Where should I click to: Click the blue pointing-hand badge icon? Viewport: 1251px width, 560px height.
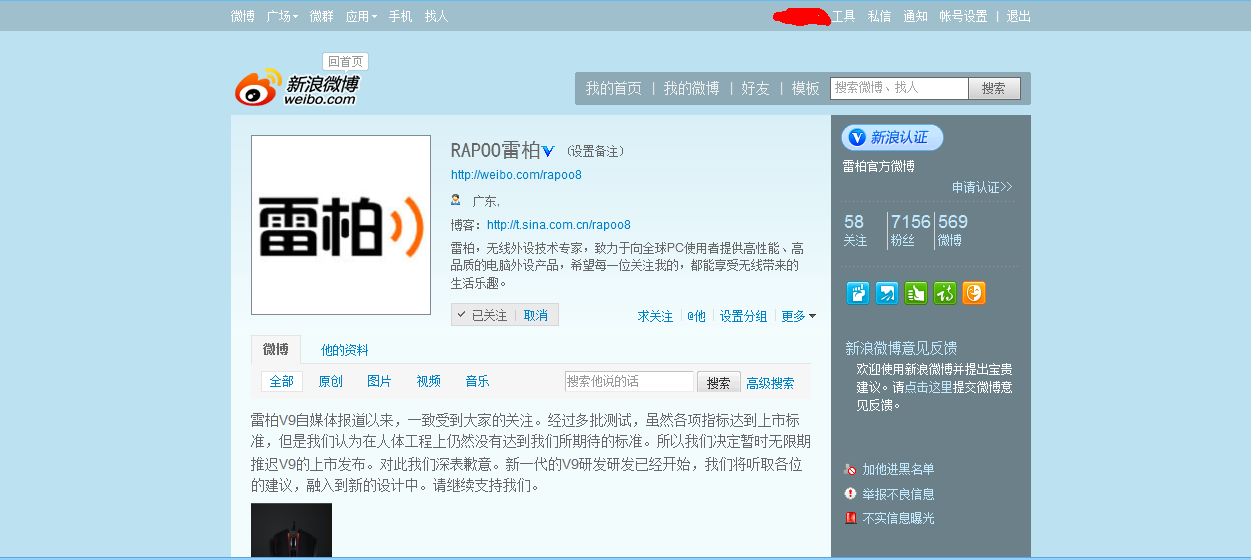(x=858, y=293)
